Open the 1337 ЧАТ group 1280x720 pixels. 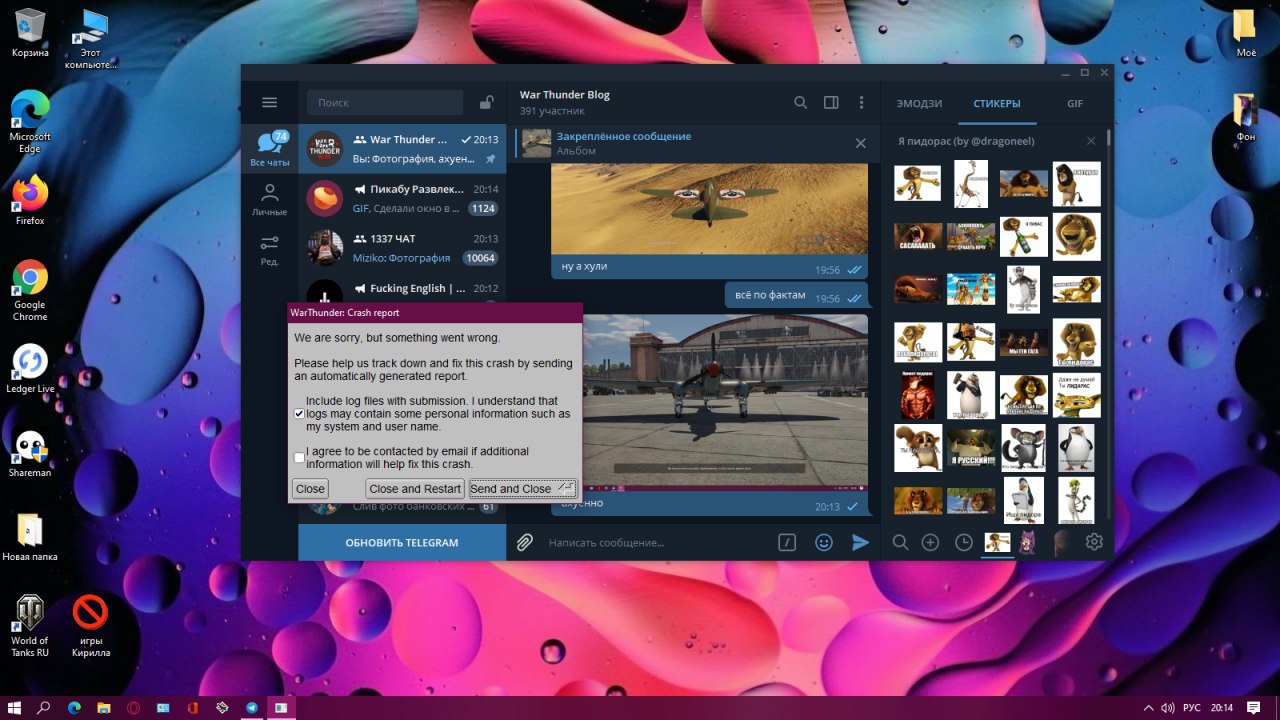point(402,248)
